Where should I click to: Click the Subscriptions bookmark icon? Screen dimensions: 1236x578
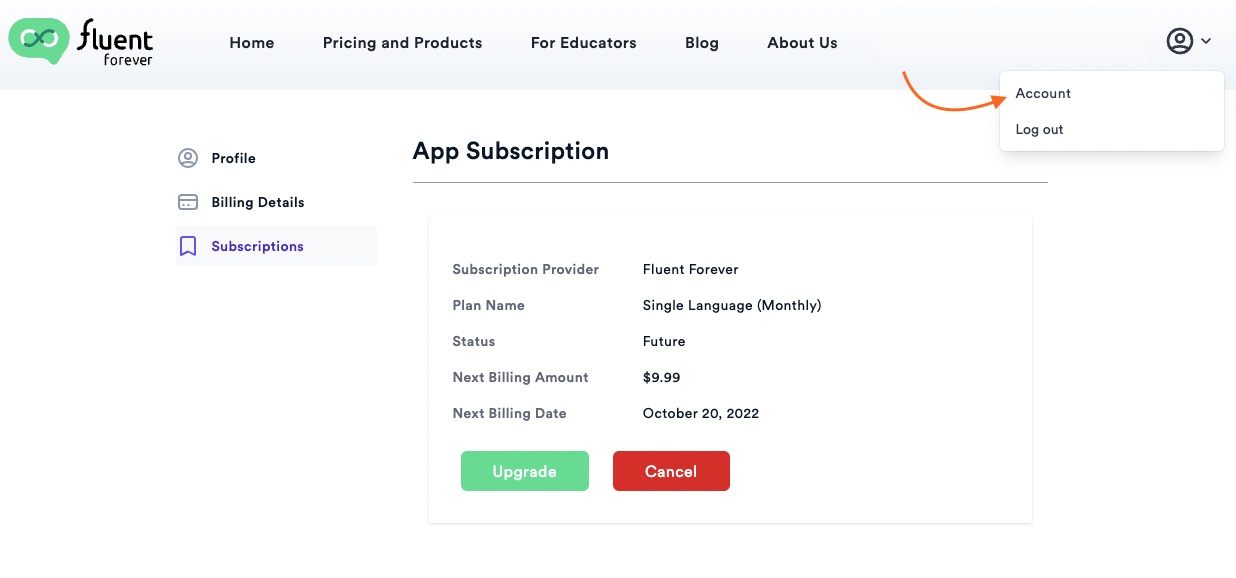coord(188,246)
